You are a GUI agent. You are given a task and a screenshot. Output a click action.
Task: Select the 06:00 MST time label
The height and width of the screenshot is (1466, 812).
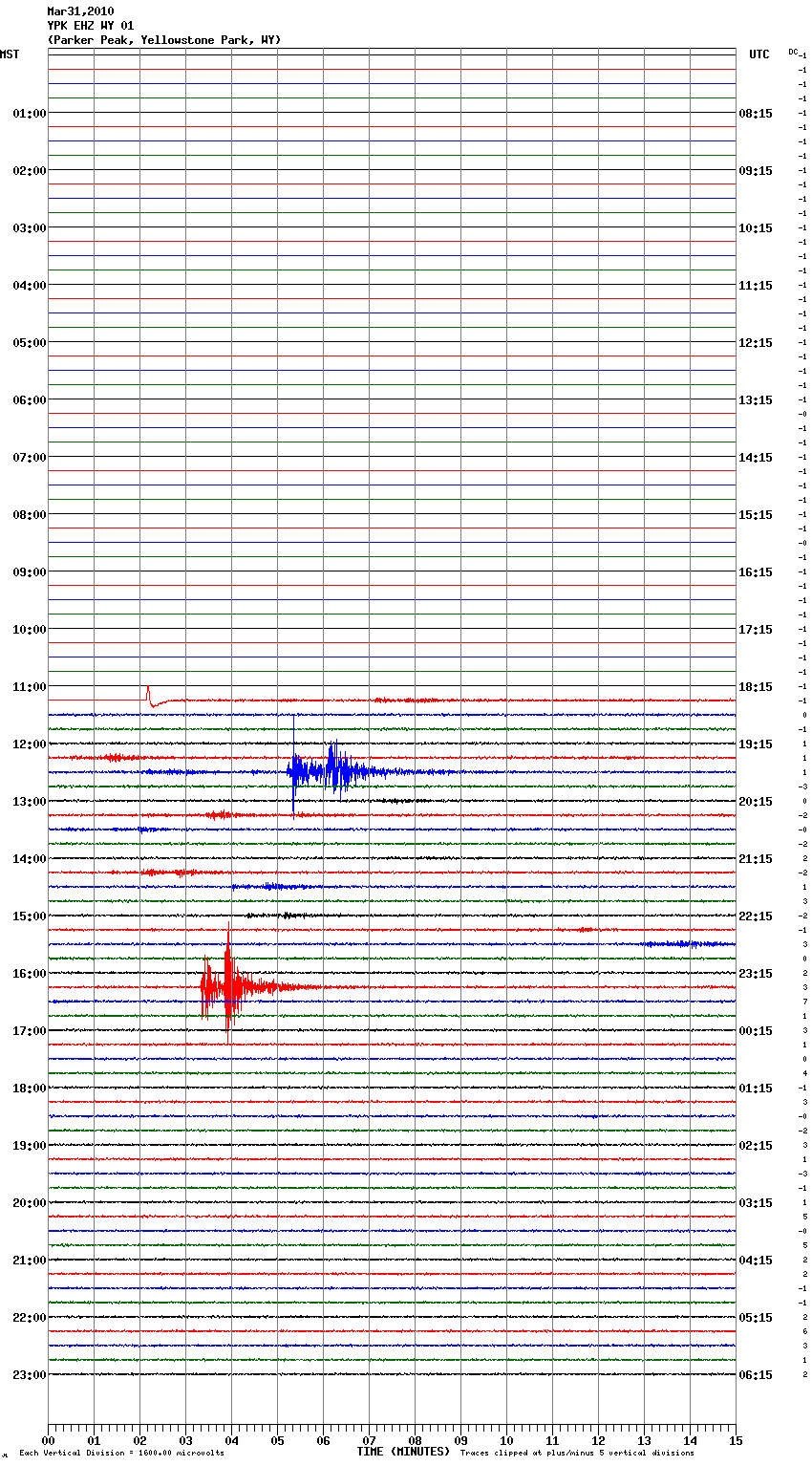tap(30, 400)
